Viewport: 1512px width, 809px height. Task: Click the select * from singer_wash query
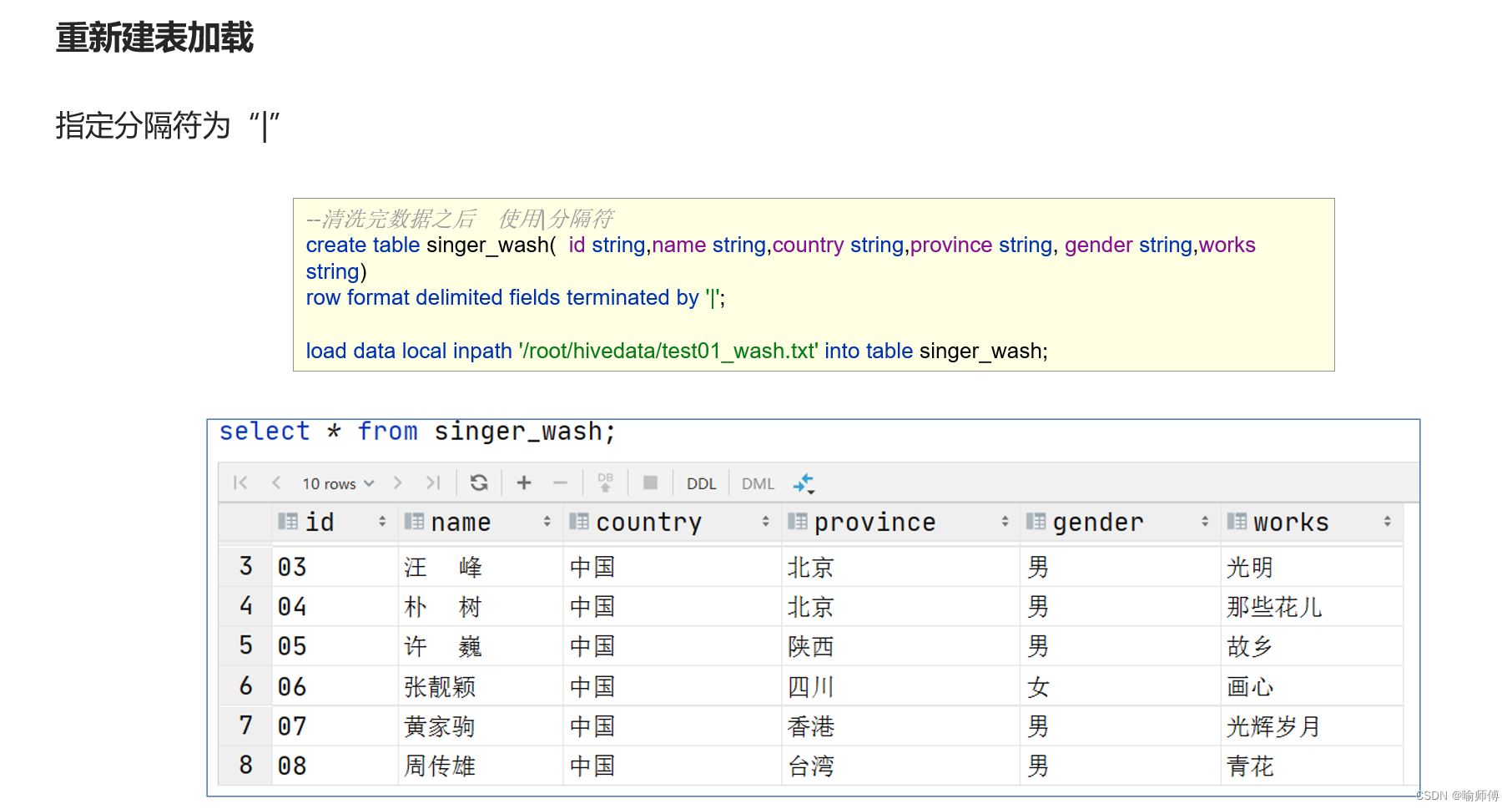(x=417, y=432)
